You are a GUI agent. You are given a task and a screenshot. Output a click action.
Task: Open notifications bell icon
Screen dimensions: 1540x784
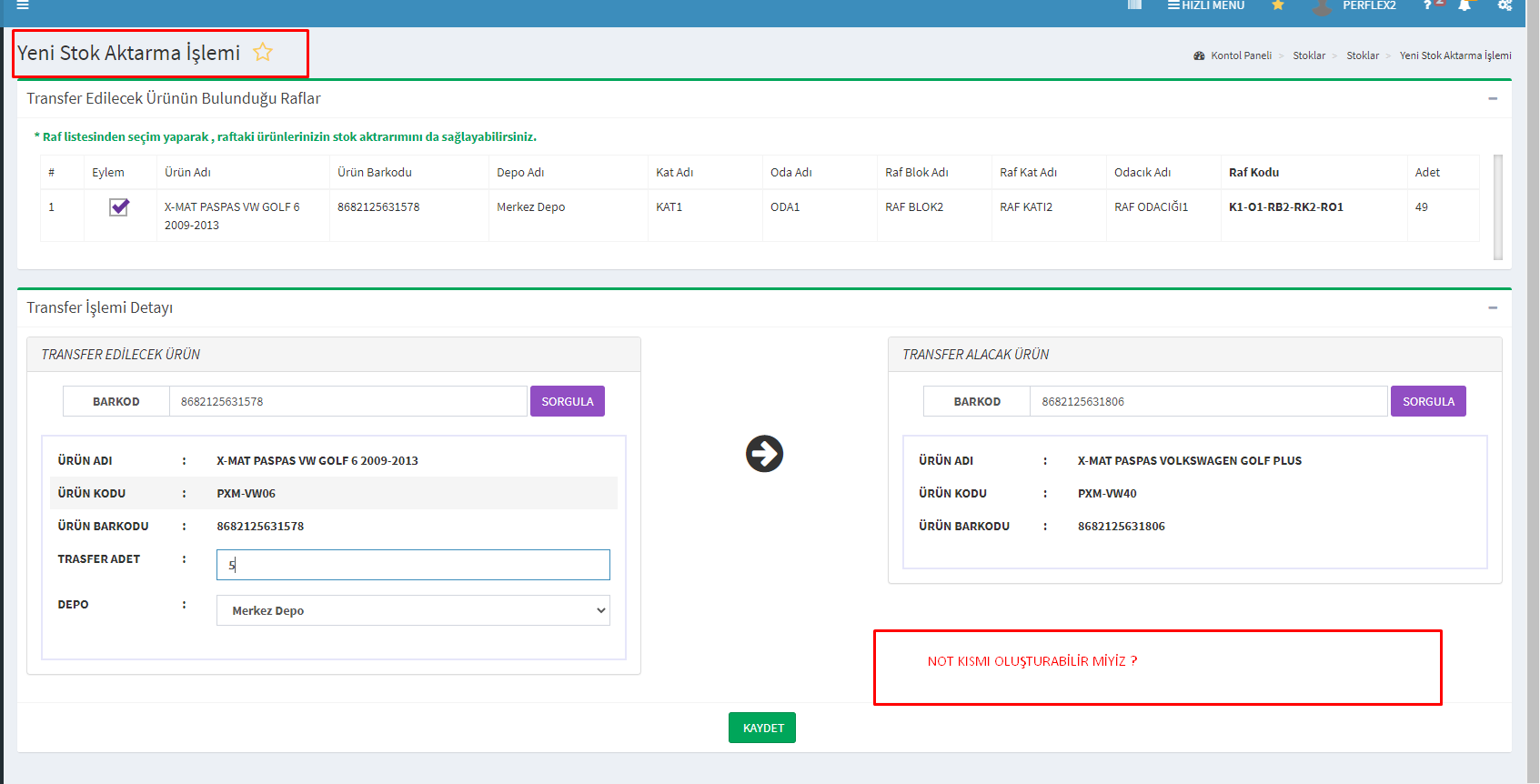click(1465, 5)
